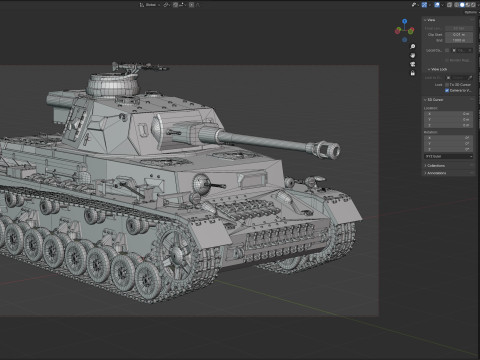This screenshot has height=360, width=480.
Task: Click the pan hand viewport icon
Action: [413, 55]
